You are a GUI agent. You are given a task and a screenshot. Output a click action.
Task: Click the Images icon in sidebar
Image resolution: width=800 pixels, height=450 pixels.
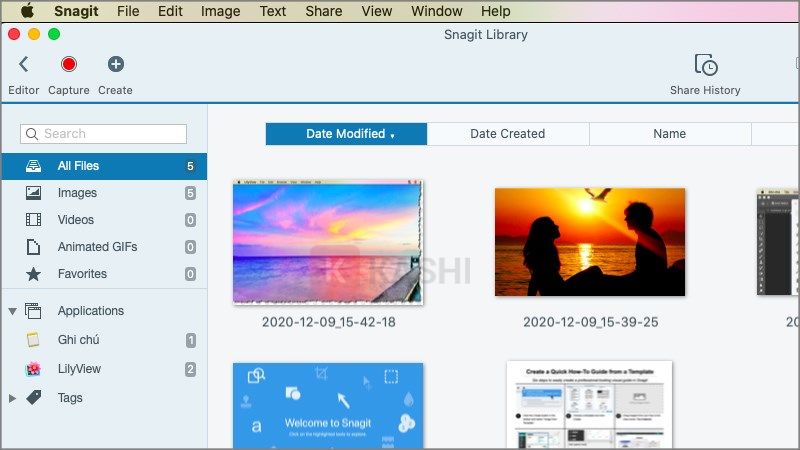[33, 193]
